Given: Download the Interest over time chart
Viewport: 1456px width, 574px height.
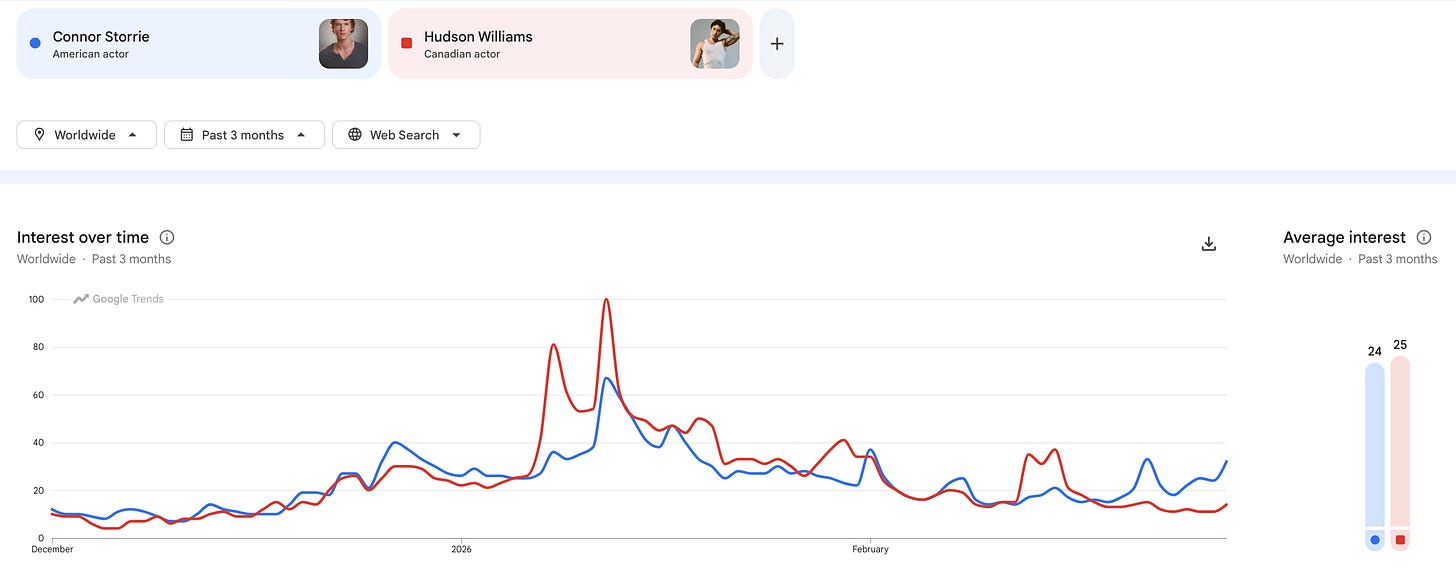Looking at the screenshot, I should tap(1208, 244).
